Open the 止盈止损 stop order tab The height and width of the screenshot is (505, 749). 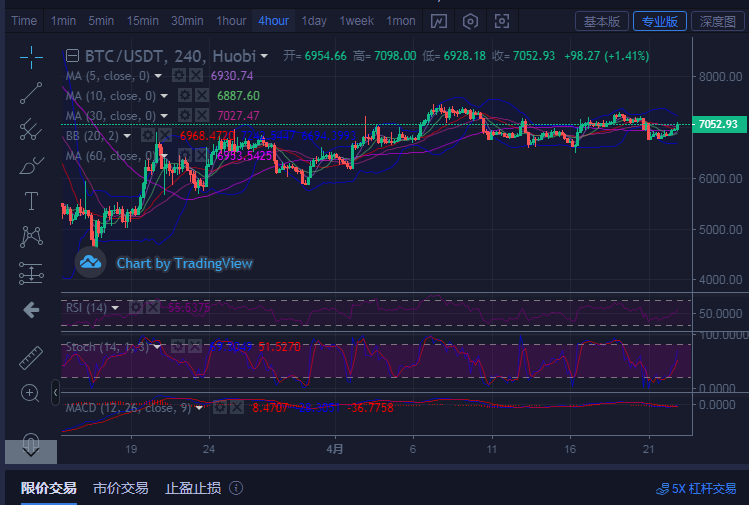point(193,488)
